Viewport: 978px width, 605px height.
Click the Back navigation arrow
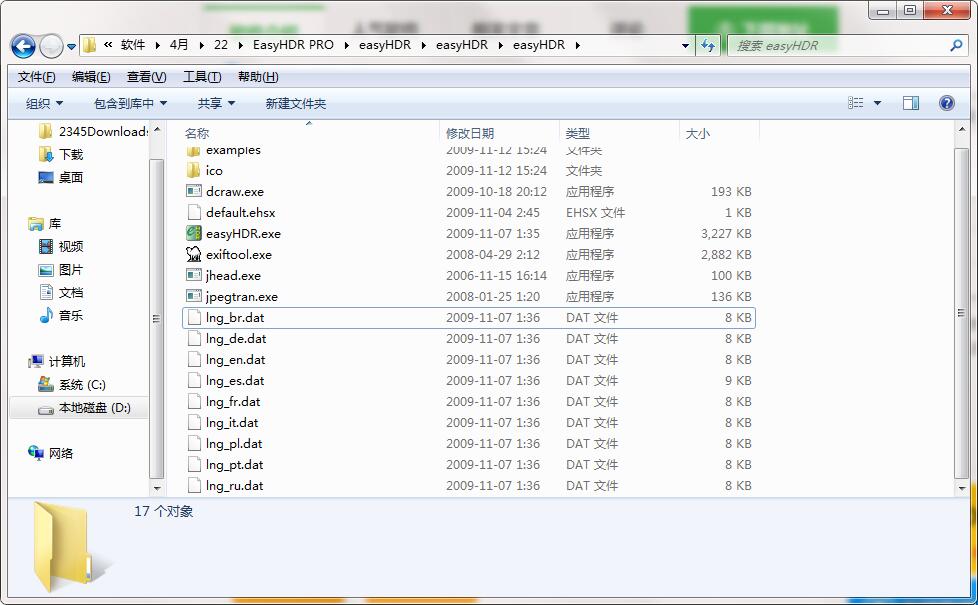[x=23, y=46]
